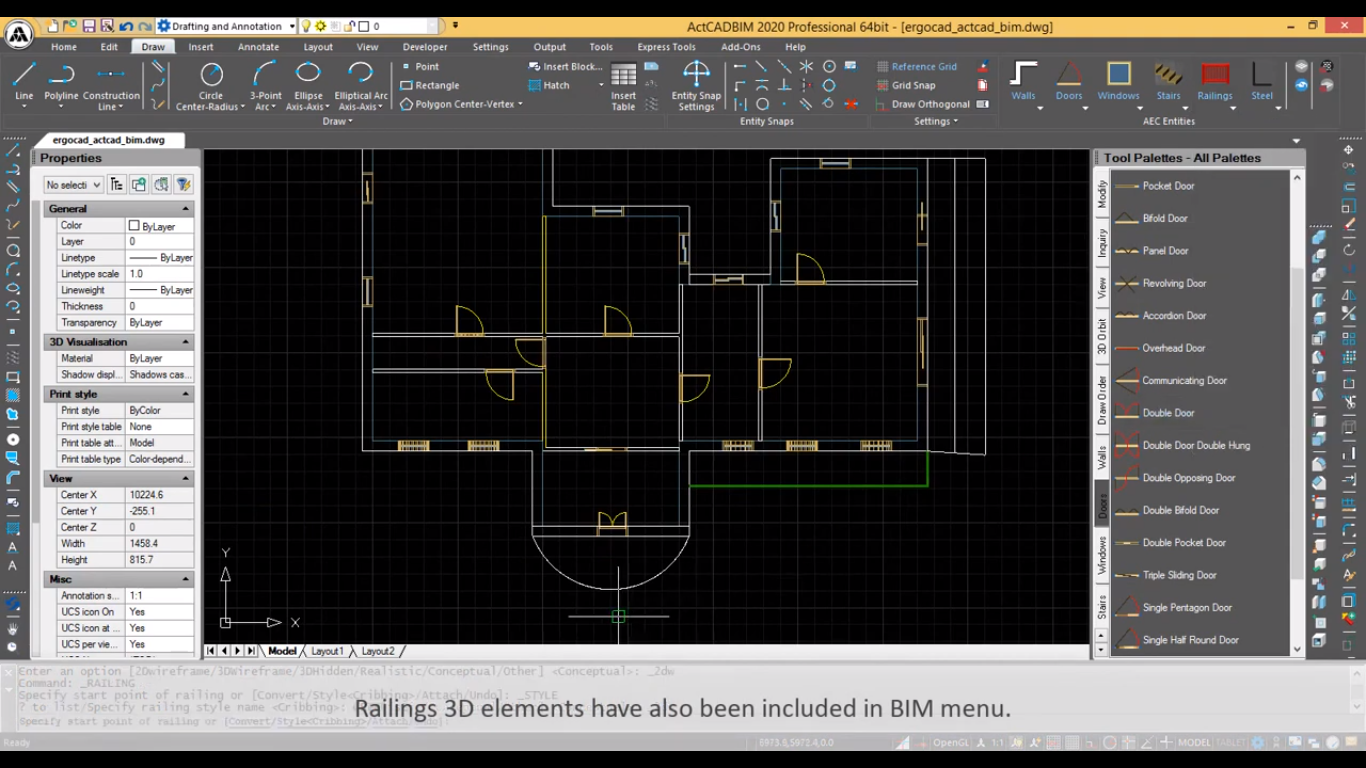The width and height of the screenshot is (1366, 768).
Task: Insert a Revolving Door from palette
Action: click(1174, 283)
